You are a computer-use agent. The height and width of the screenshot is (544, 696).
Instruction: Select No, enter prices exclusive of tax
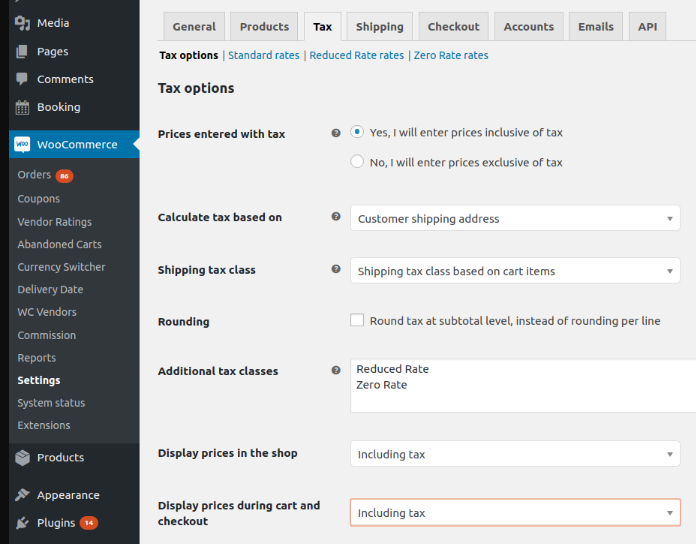point(357,161)
